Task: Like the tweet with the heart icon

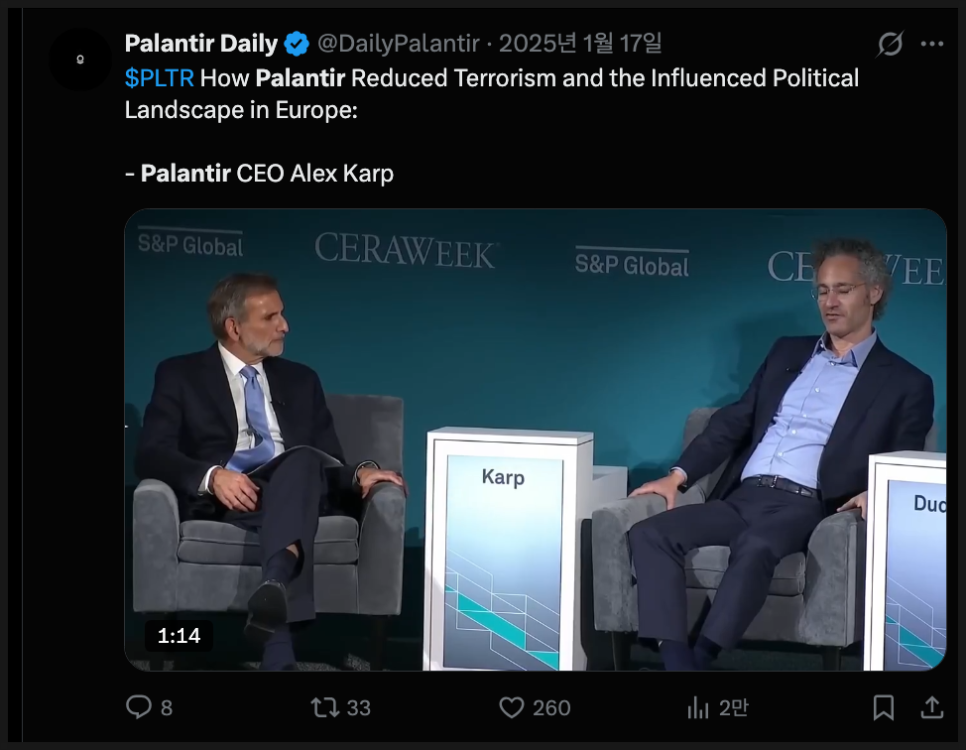Action: point(511,708)
